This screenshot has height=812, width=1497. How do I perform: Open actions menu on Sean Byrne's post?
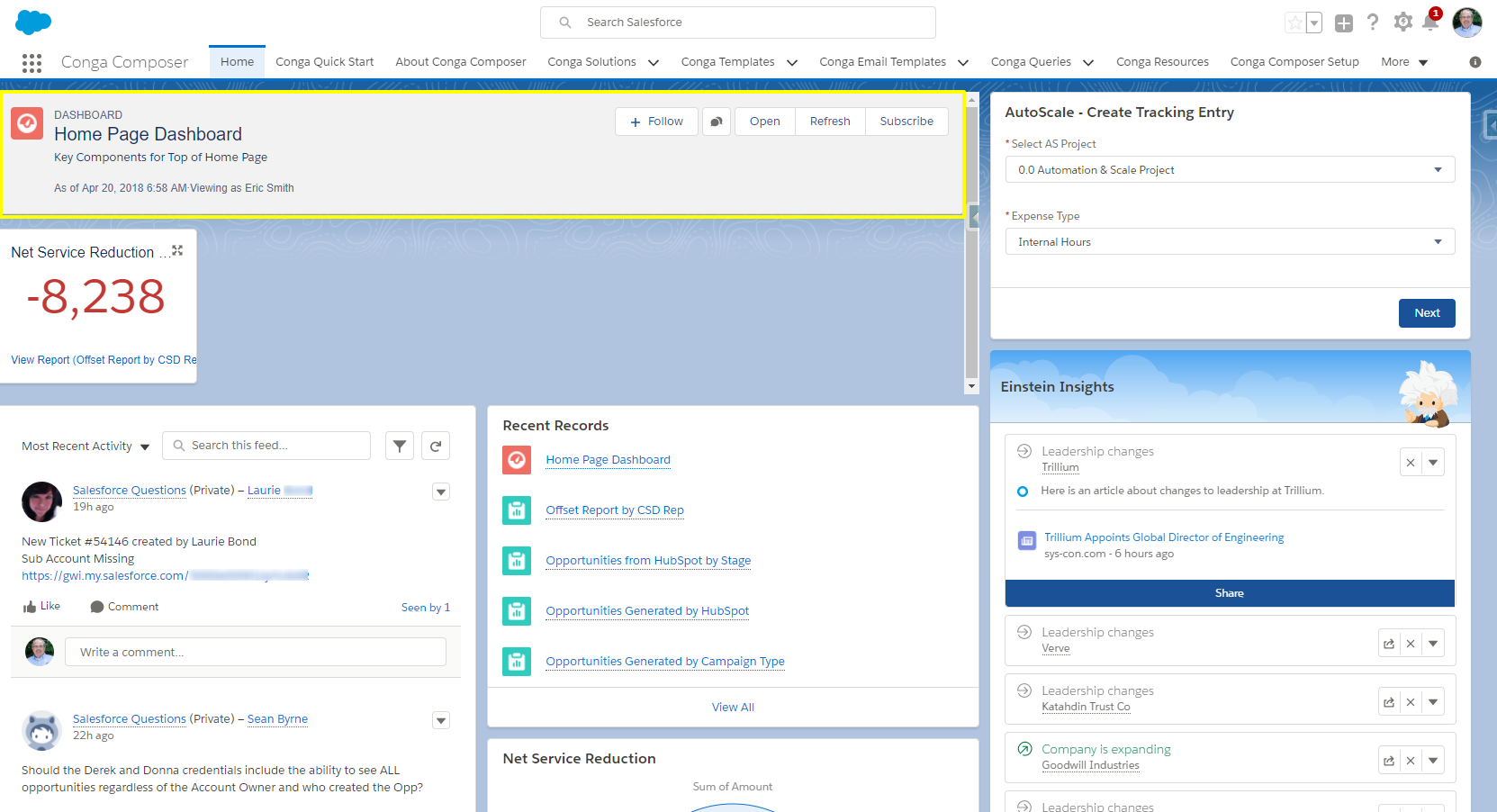coord(441,720)
